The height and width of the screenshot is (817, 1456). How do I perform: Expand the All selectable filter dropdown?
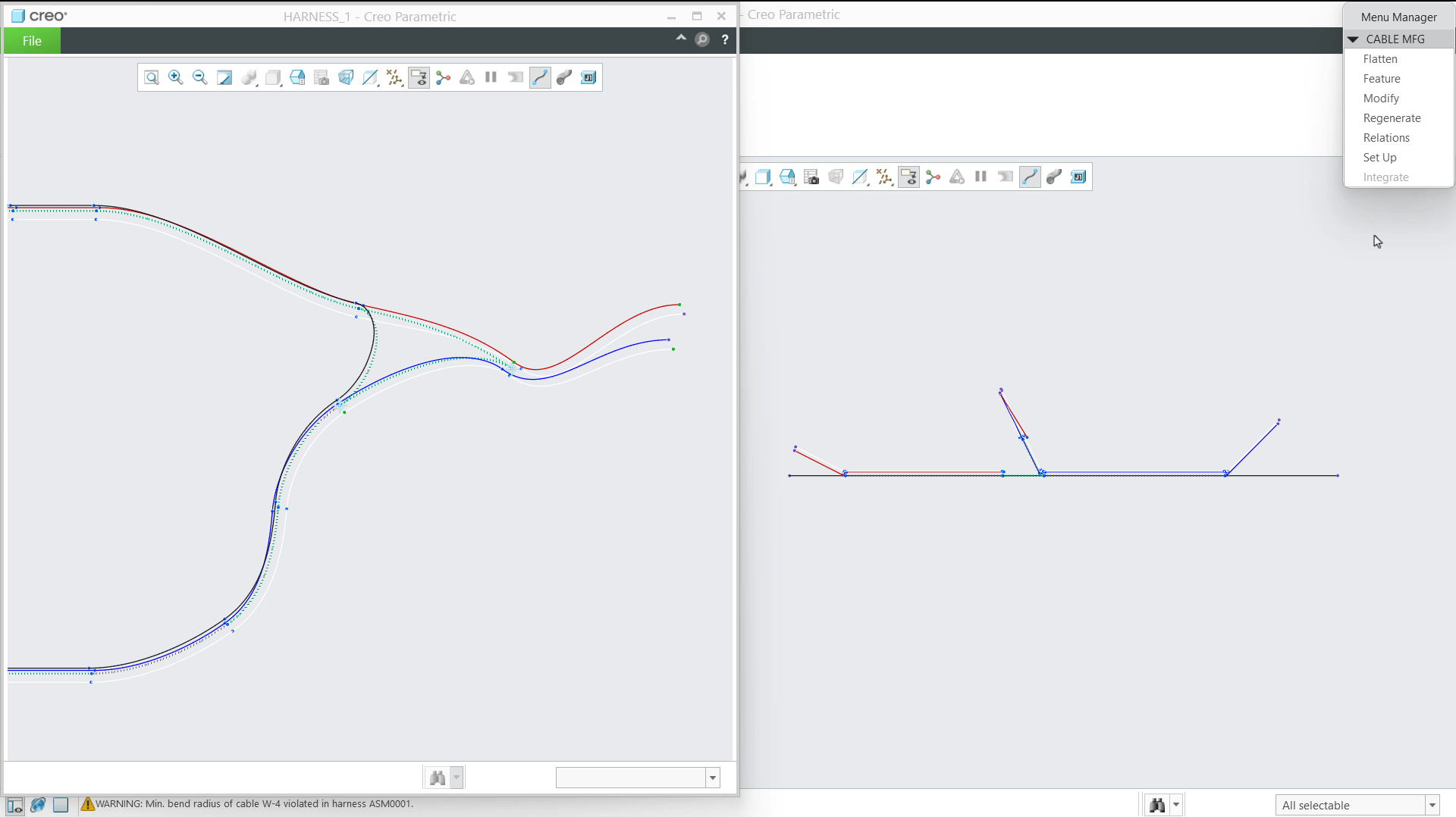click(1432, 805)
